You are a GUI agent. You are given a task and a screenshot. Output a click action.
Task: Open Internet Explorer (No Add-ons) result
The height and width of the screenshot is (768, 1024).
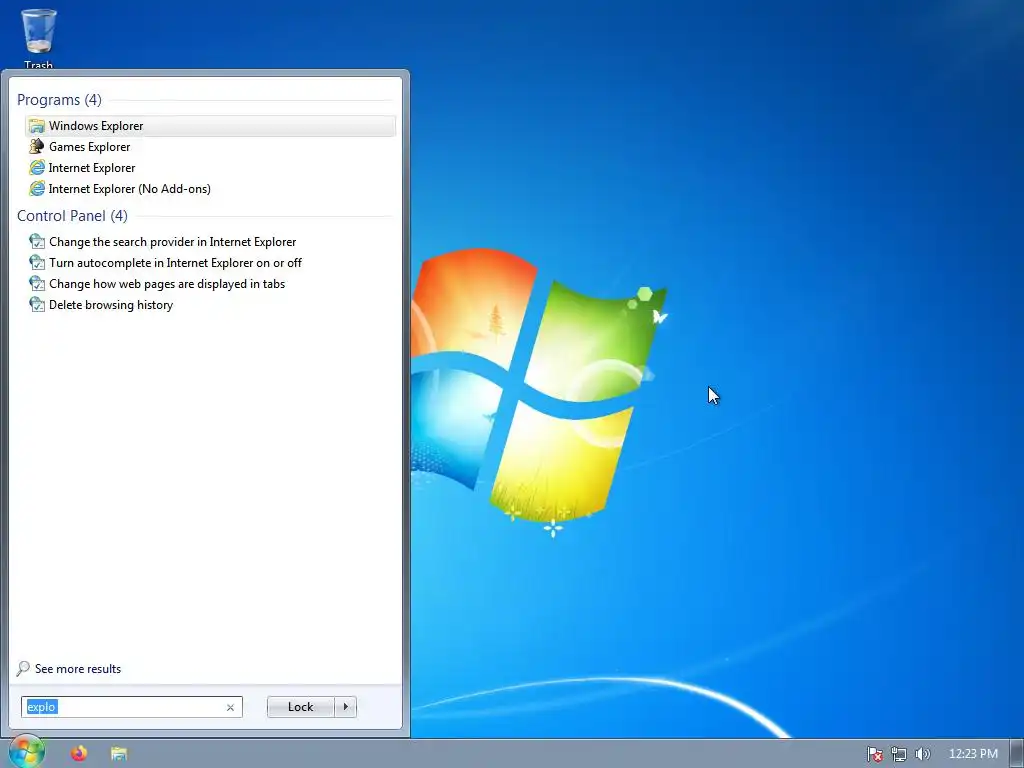(x=210, y=189)
